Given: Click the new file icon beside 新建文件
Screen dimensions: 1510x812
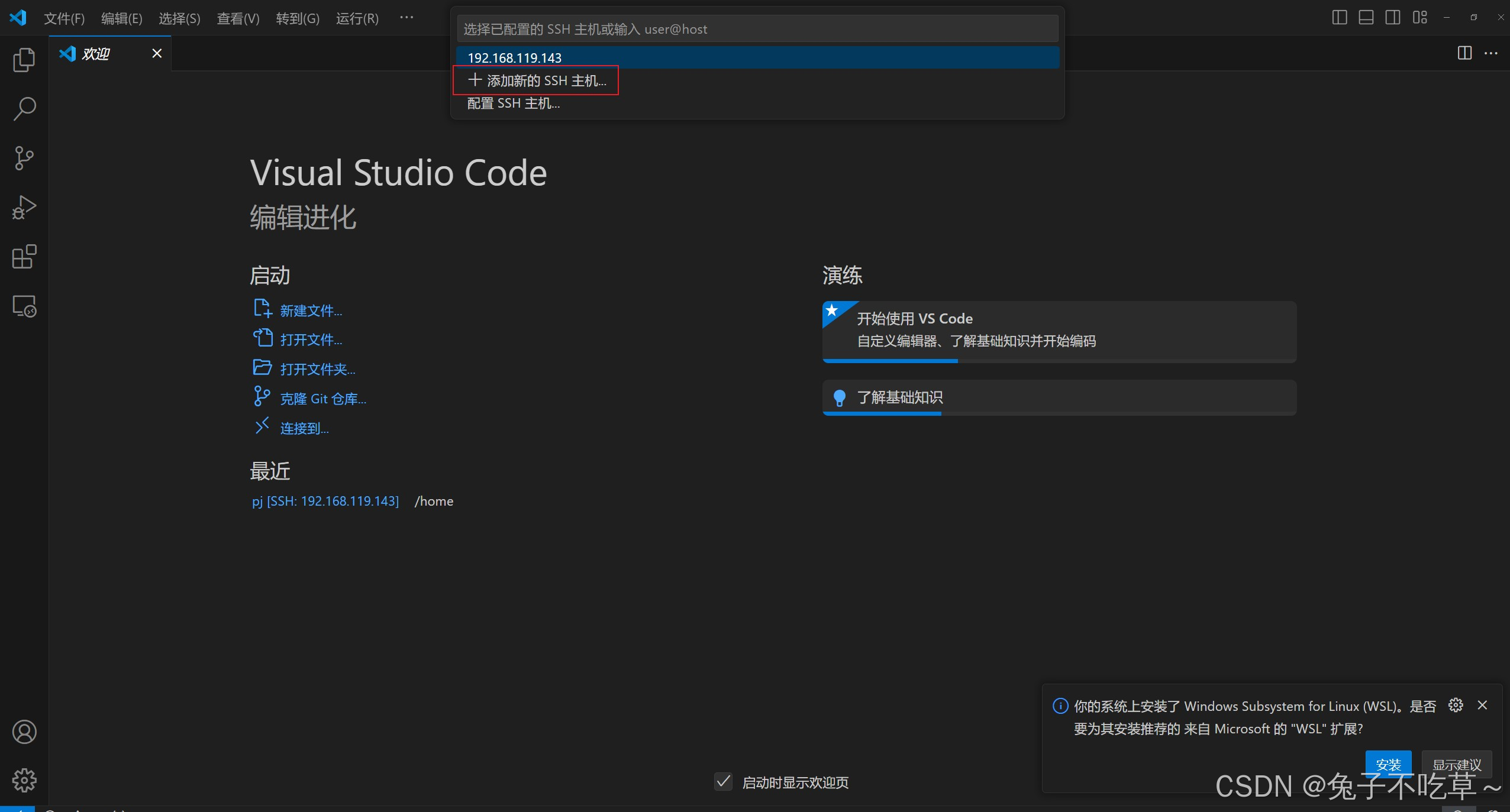Looking at the screenshot, I should (x=263, y=309).
